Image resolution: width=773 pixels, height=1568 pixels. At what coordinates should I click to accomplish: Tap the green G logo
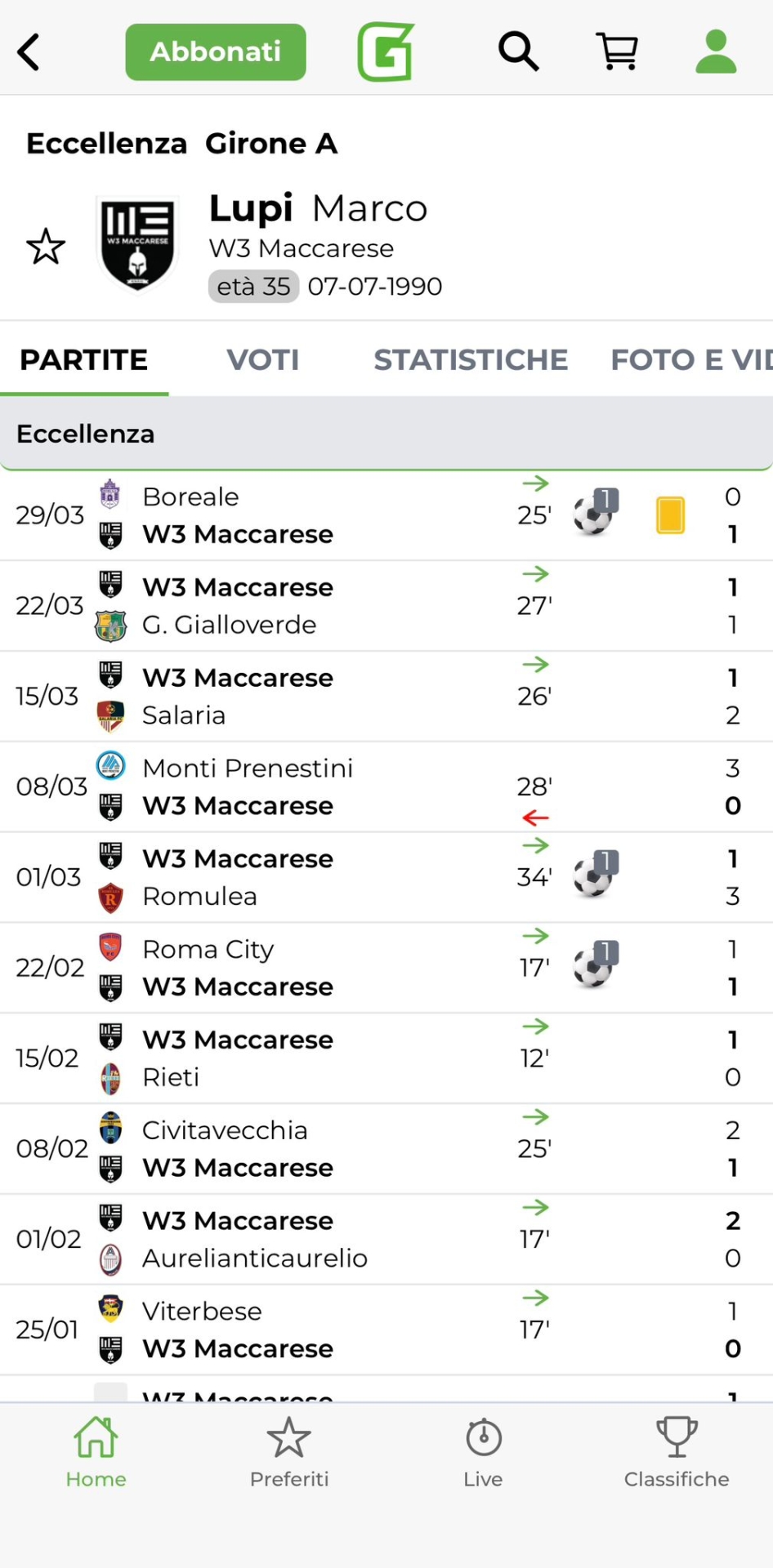click(386, 52)
